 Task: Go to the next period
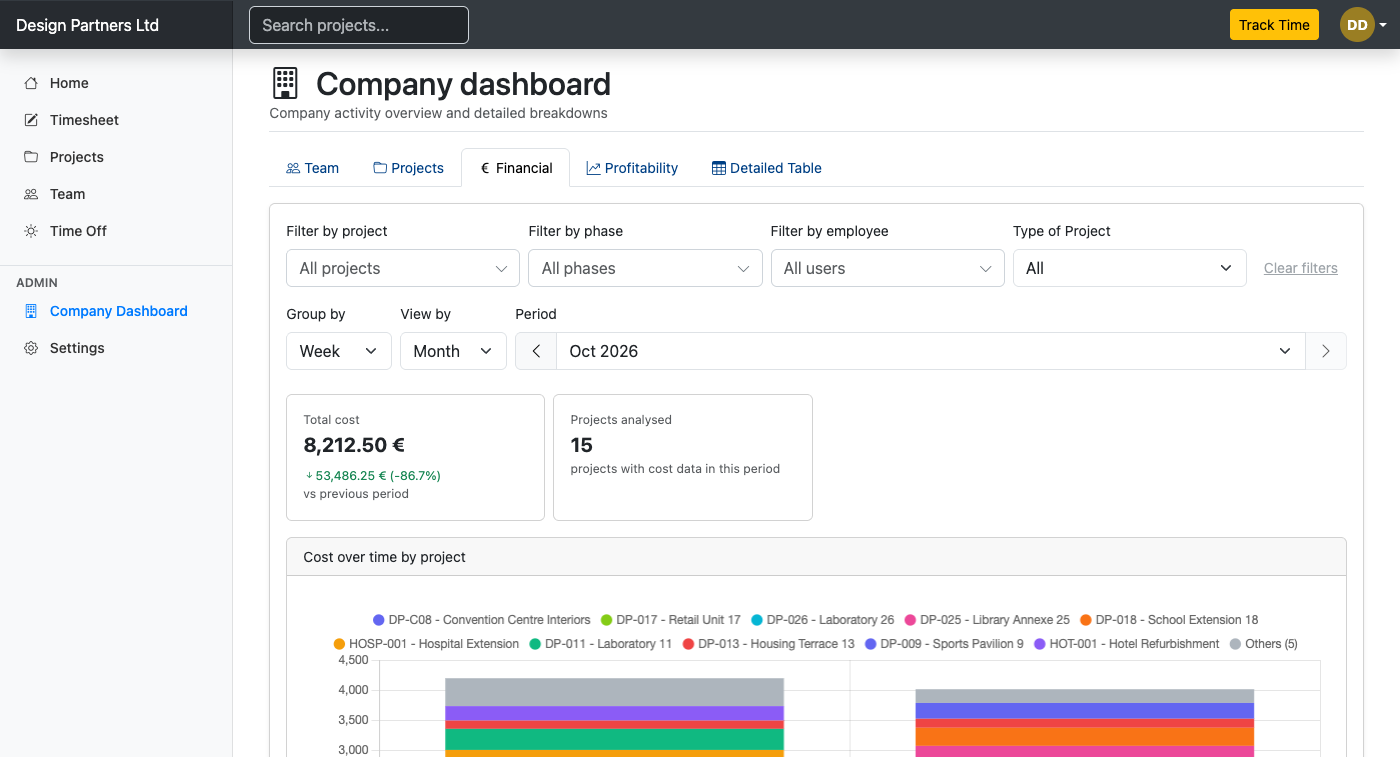(1326, 351)
